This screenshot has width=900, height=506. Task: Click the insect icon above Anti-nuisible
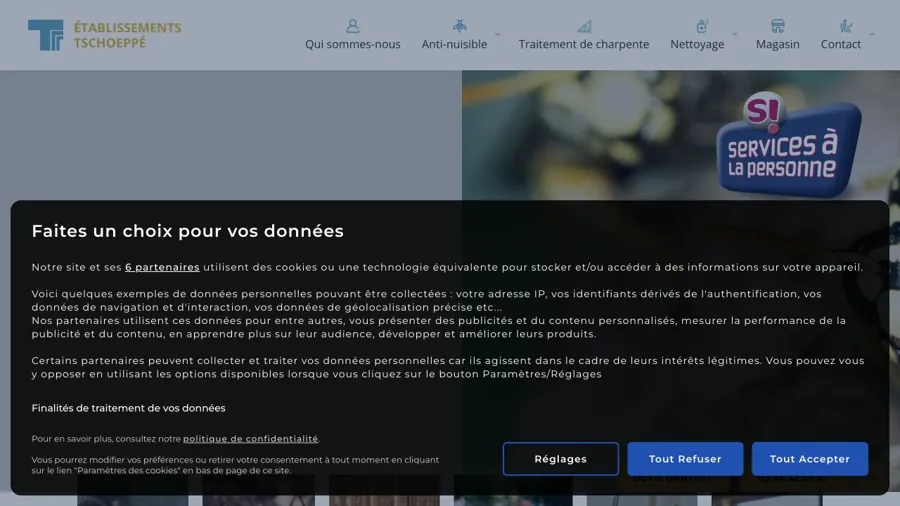pyautogui.click(x=459, y=26)
